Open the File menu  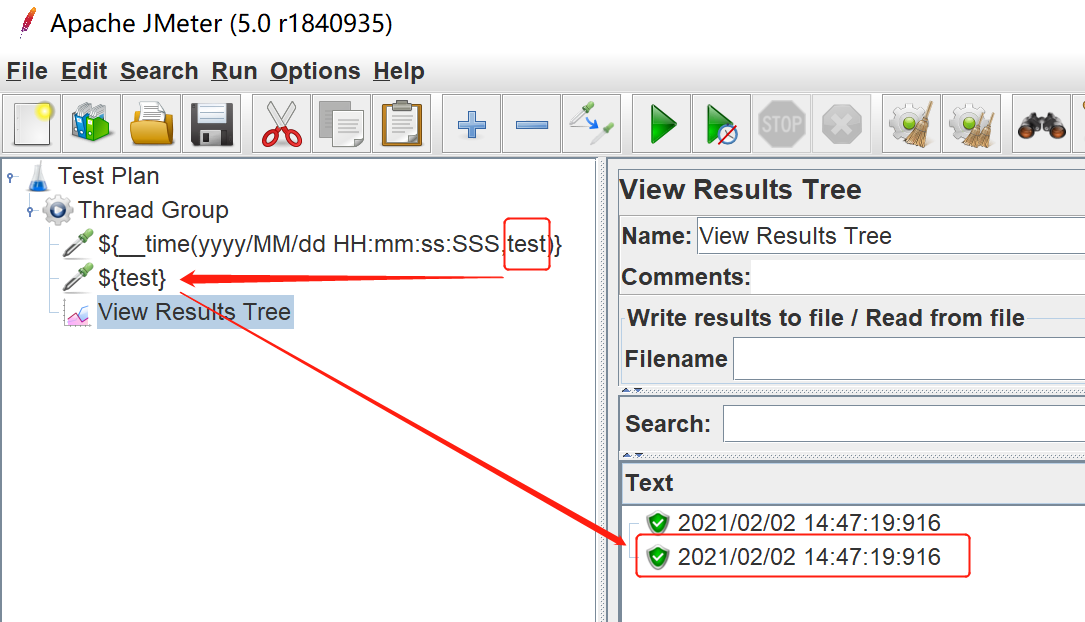[27, 71]
